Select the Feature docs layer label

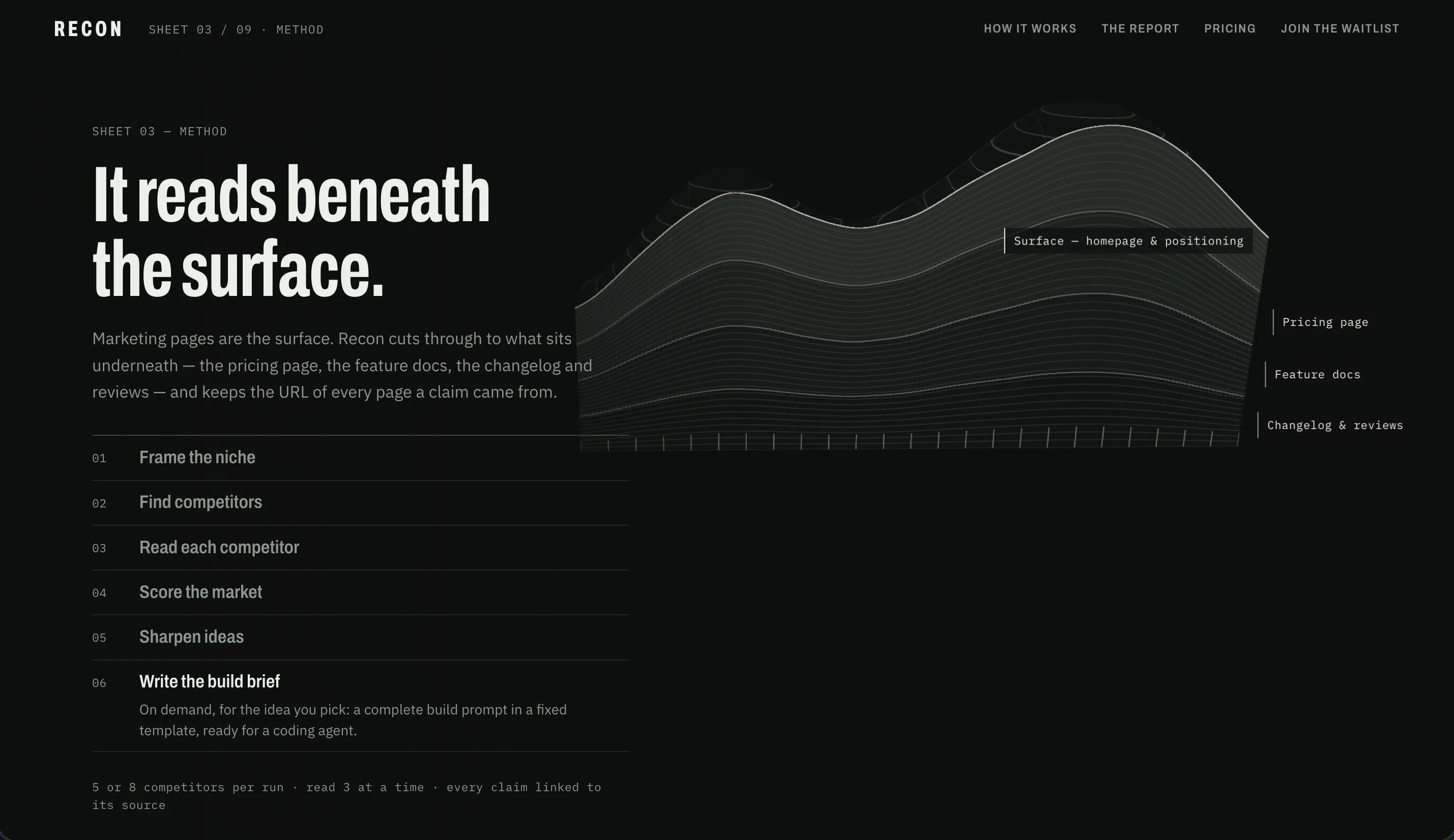point(1317,375)
